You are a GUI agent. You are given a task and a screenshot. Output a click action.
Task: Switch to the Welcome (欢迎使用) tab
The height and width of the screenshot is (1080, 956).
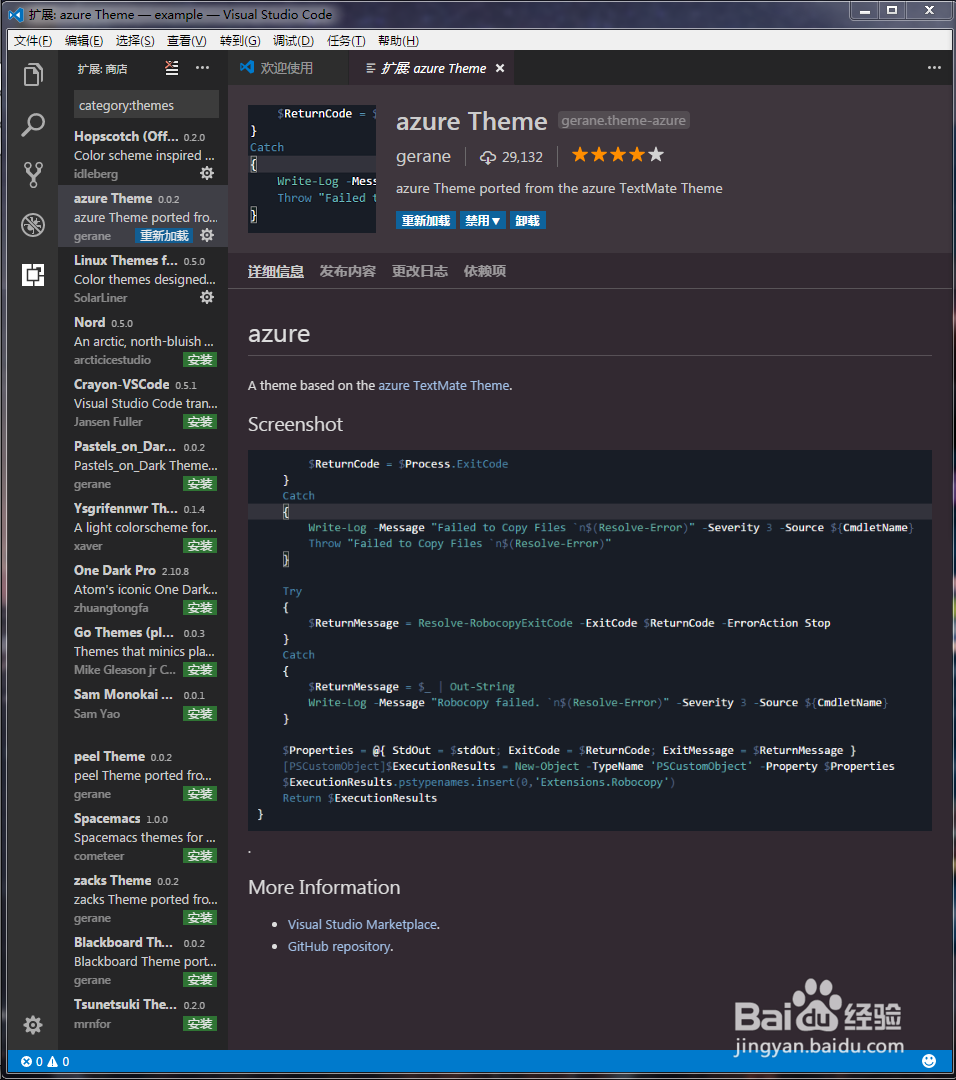(x=287, y=68)
